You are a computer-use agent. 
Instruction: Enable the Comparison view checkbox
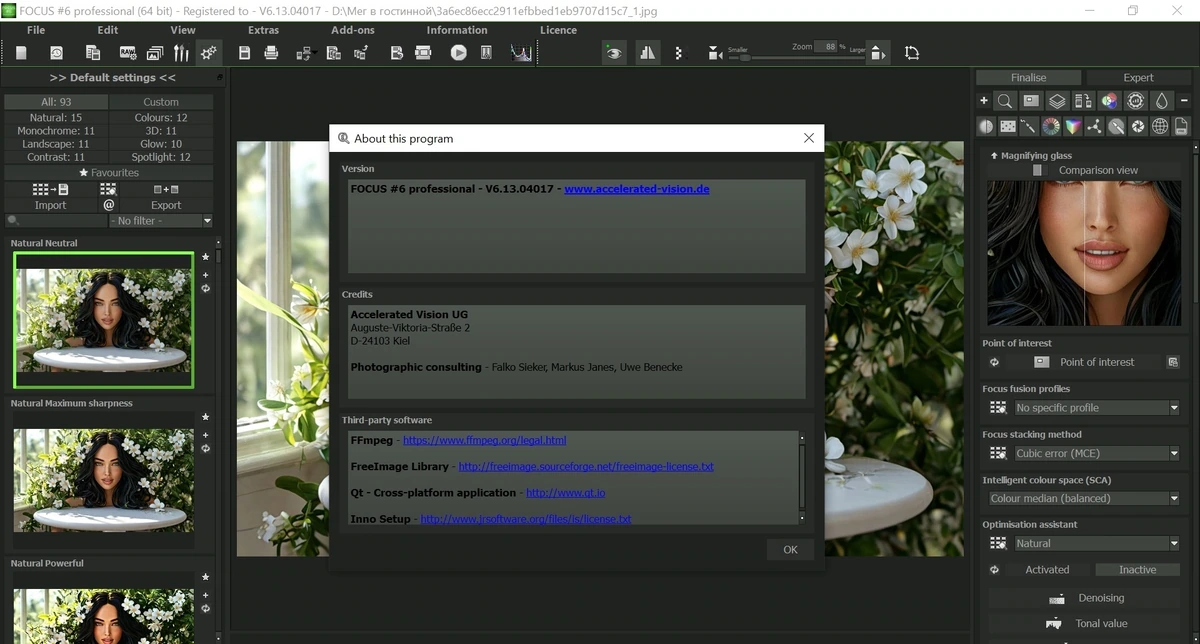click(x=1038, y=170)
